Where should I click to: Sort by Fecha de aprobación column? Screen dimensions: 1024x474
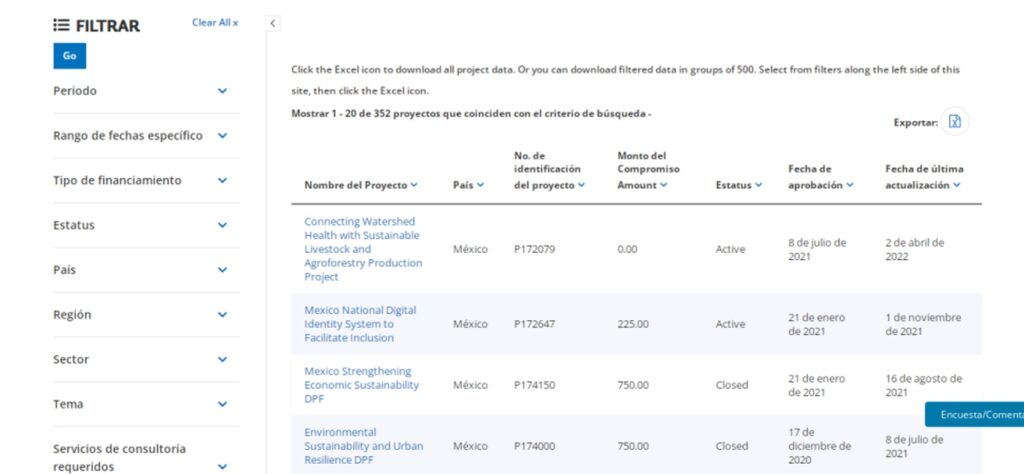click(820, 185)
